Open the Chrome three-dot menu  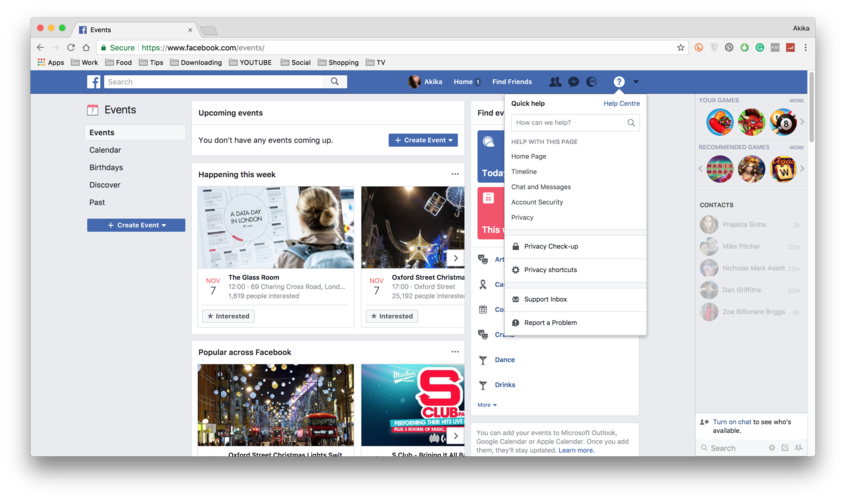(x=806, y=47)
